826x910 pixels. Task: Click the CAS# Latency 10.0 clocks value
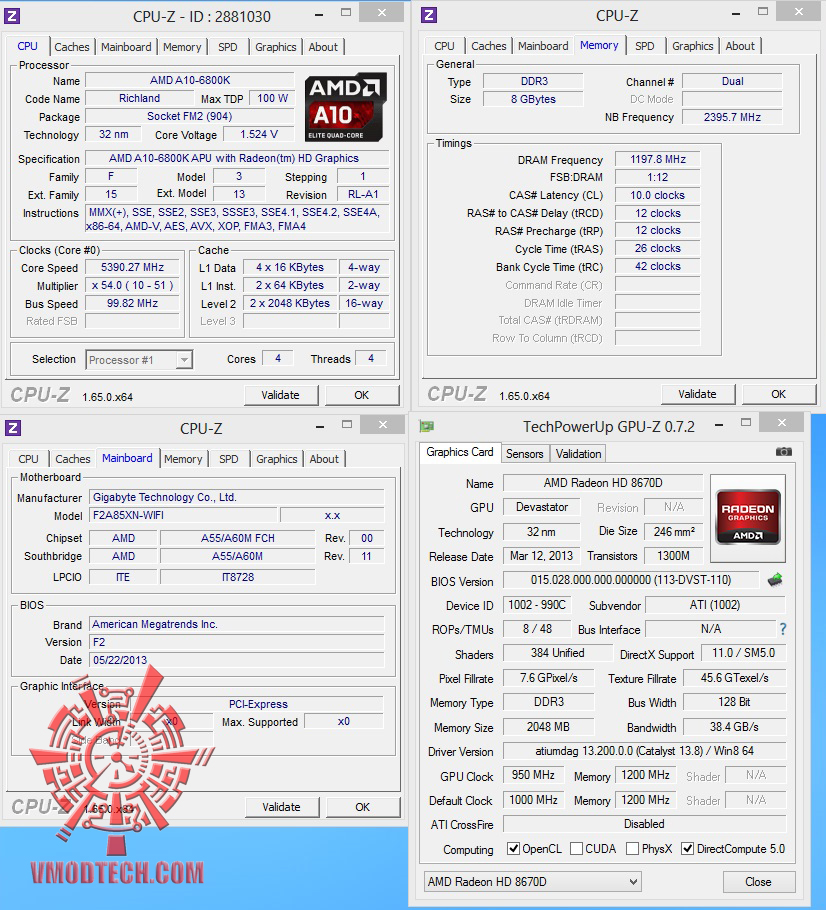(x=658, y=195)
